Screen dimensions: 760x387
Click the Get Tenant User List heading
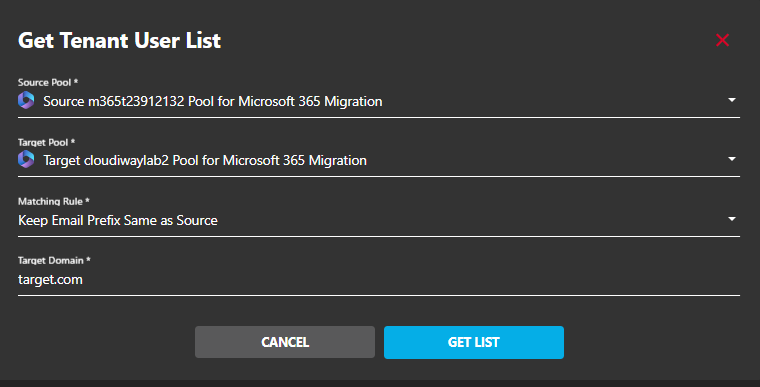click(119, 40)
